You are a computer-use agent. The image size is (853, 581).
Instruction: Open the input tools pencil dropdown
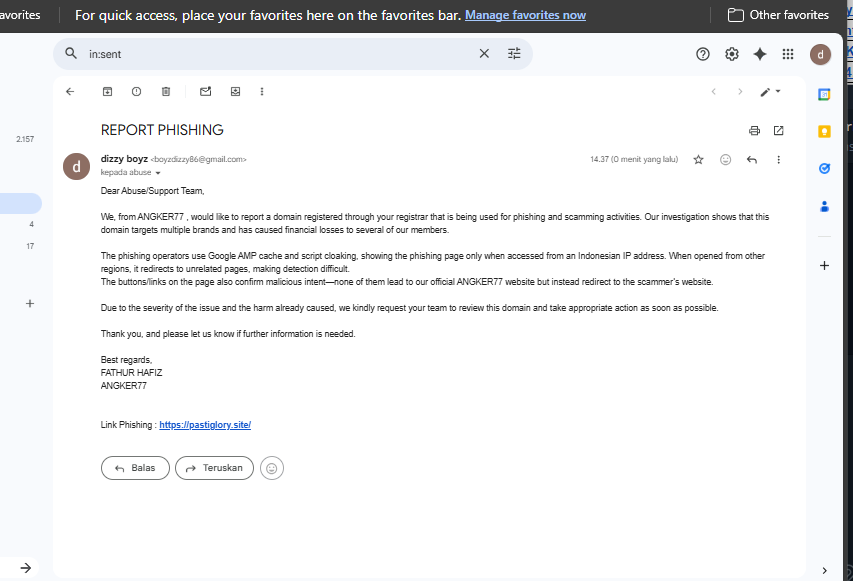pyautogui.click(x=770, y=92)
